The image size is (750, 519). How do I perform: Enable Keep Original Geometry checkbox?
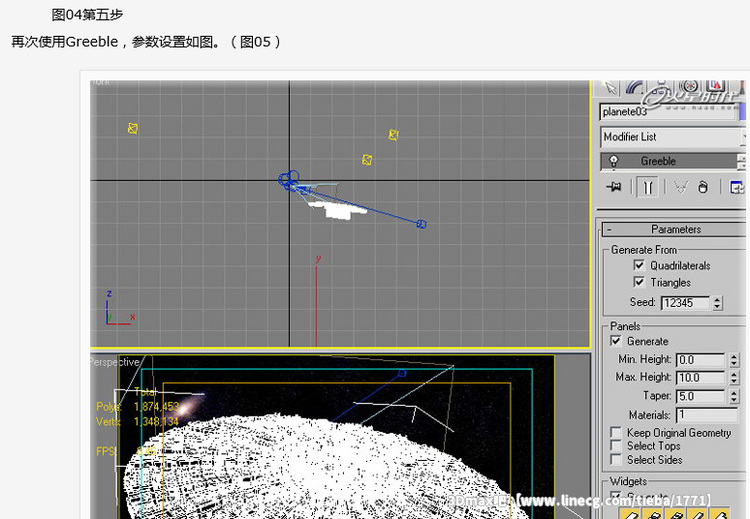click(616, 432)
